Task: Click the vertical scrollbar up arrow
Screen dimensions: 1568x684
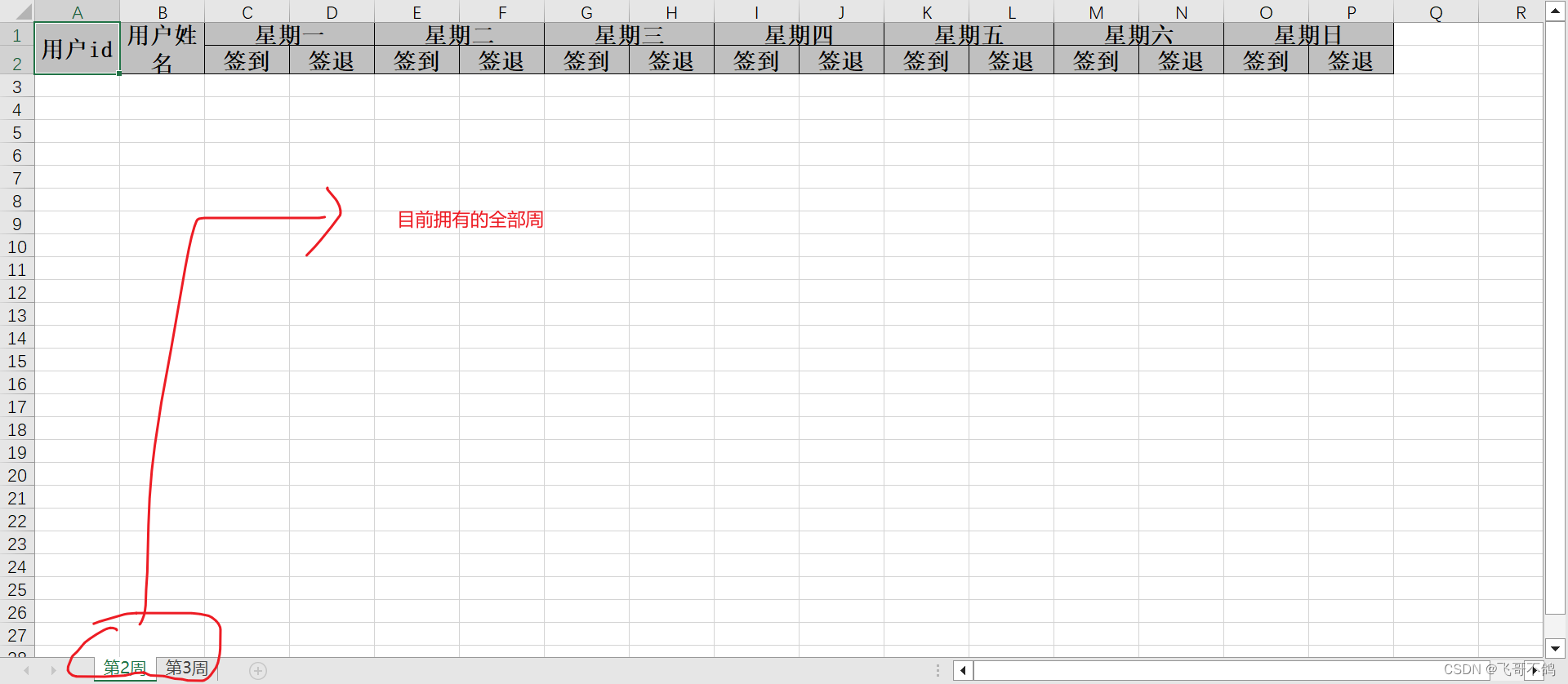Action: pos(1555,11)
